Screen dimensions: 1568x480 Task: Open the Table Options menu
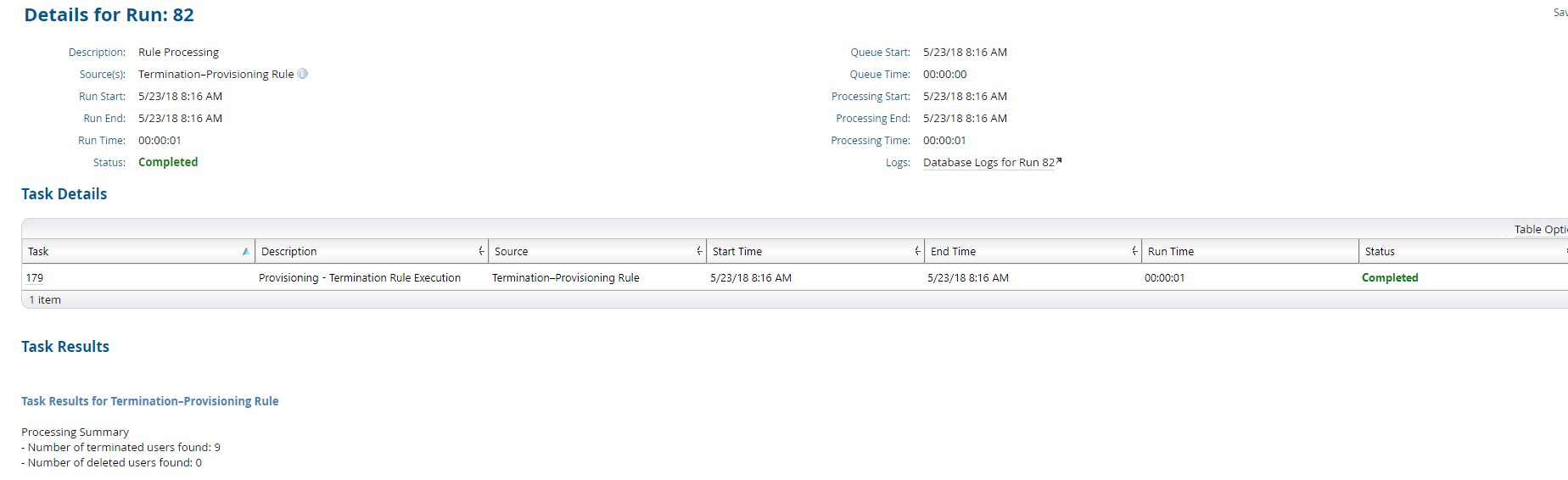[1539, 230]
